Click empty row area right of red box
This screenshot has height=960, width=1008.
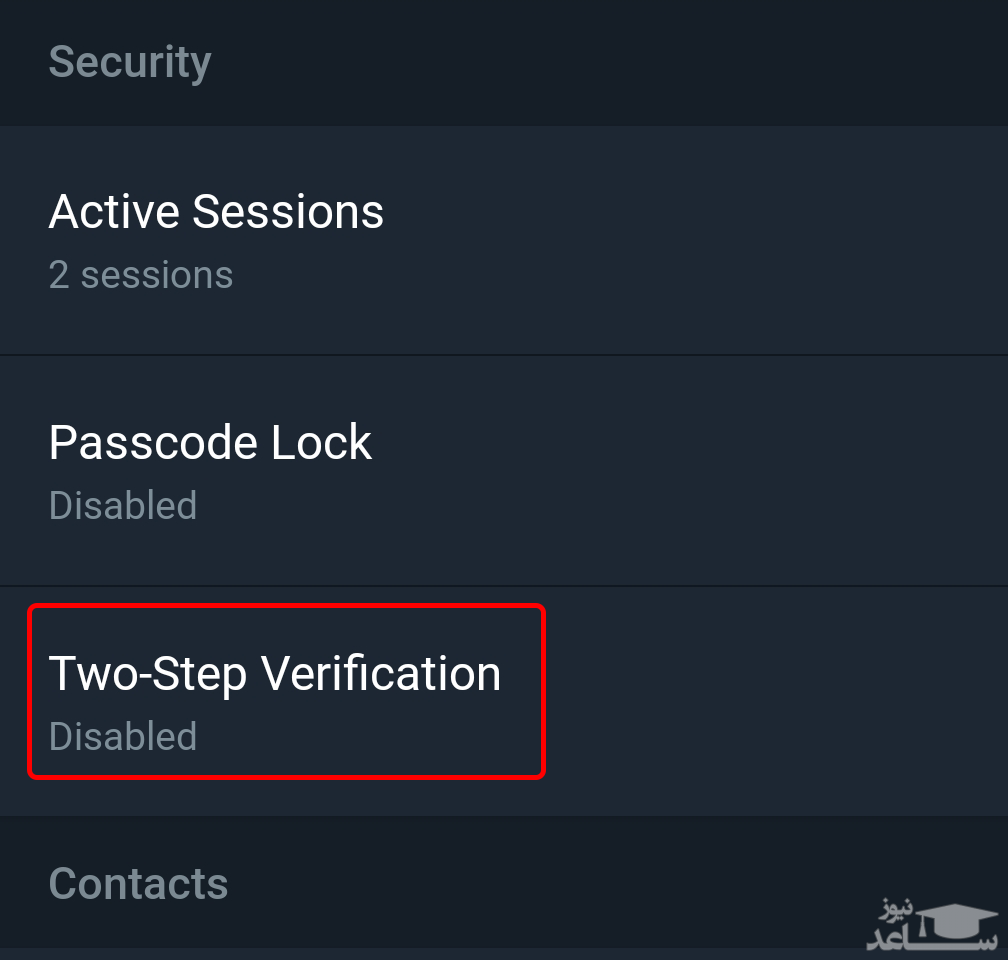tap(780, 700)
